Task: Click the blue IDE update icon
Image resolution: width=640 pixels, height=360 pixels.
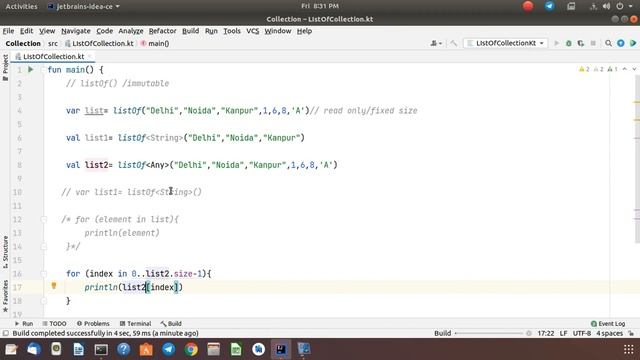Action: point(620,43)
